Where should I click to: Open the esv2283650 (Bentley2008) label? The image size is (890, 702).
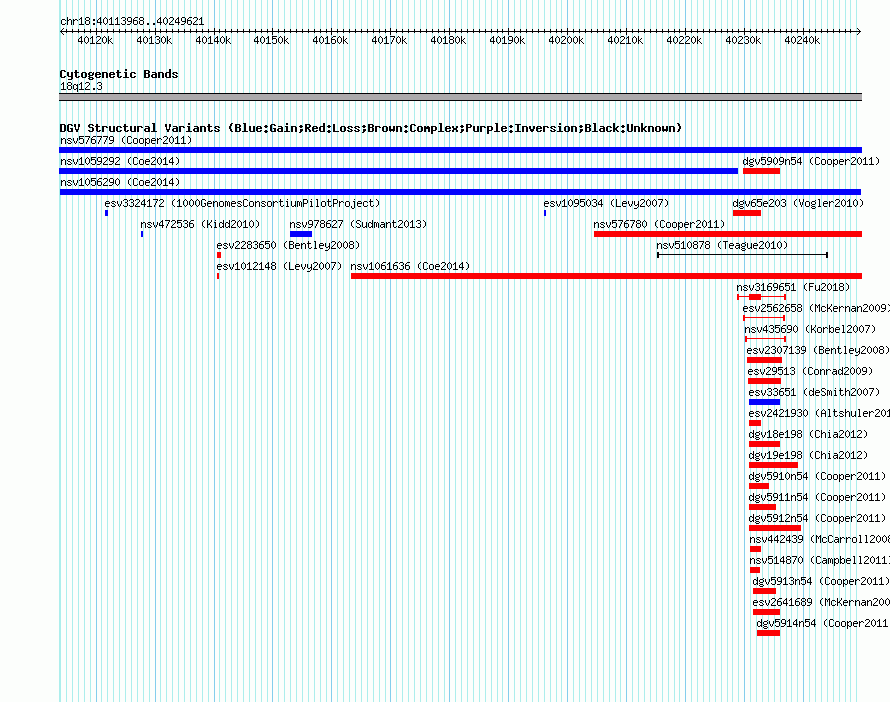coord(288,245)
